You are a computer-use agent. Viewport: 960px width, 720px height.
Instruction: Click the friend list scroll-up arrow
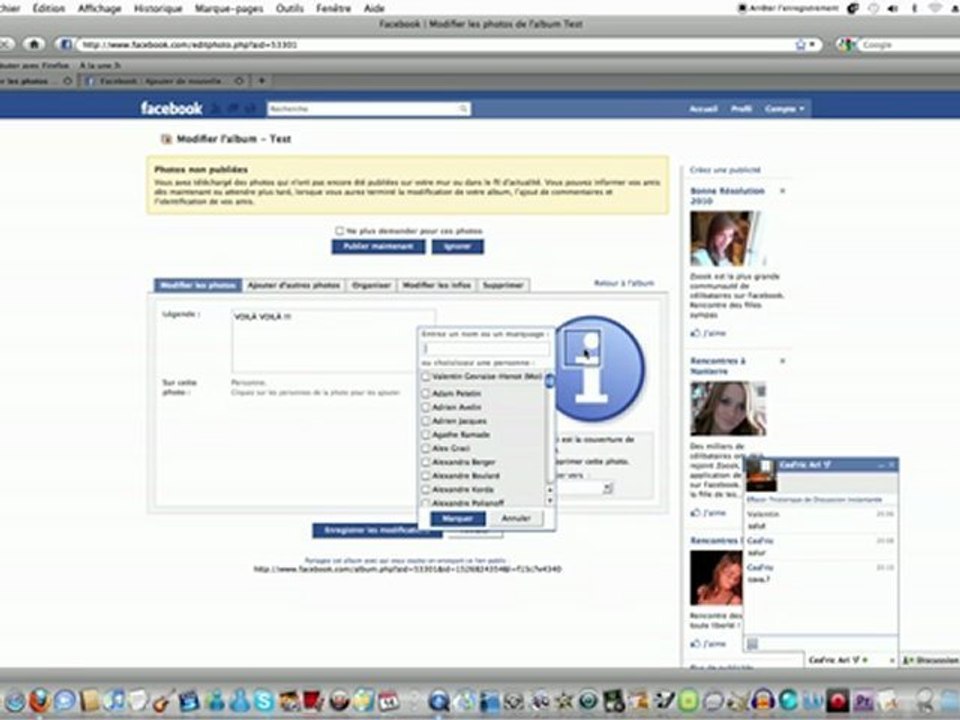tap(549, 490)
